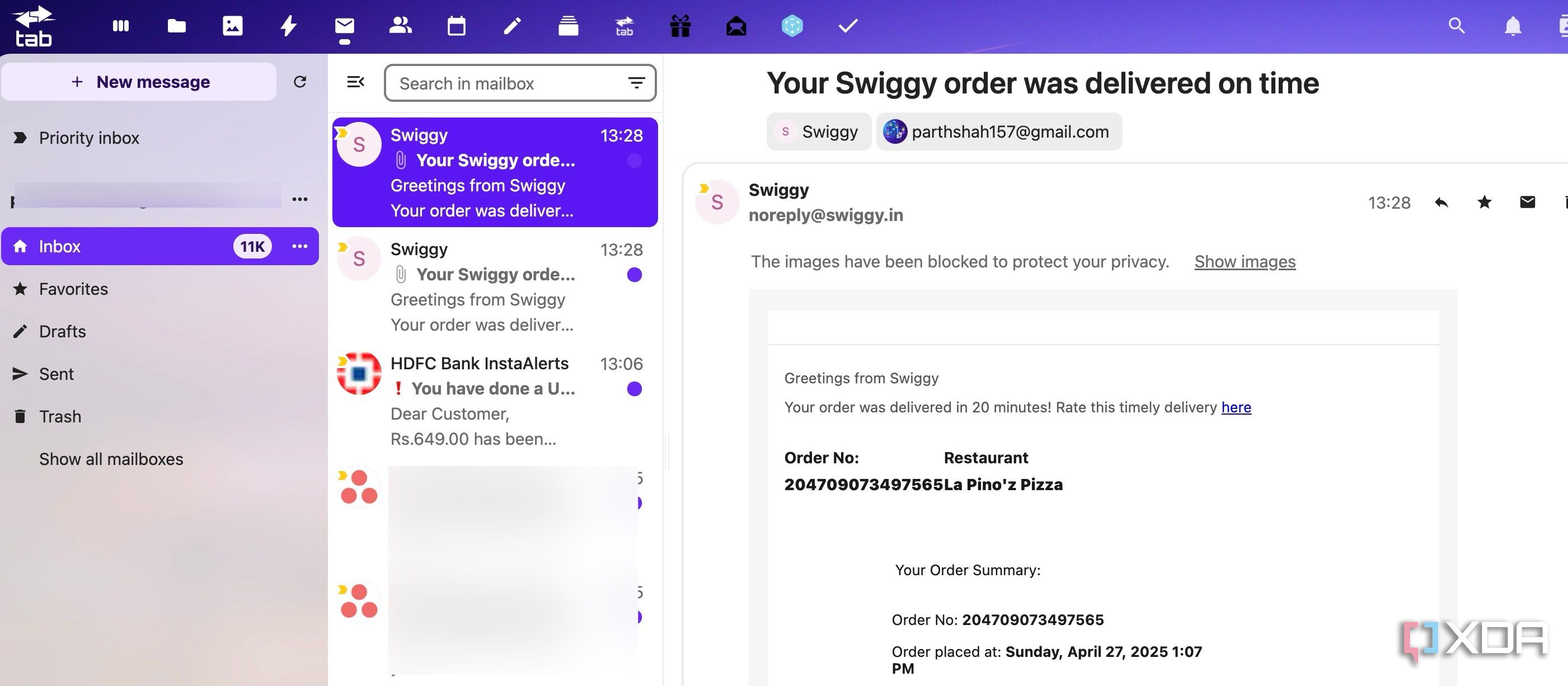Open the calendar app icon in top bar
The image size is (1568, 686).
click(x=456, y=26)
